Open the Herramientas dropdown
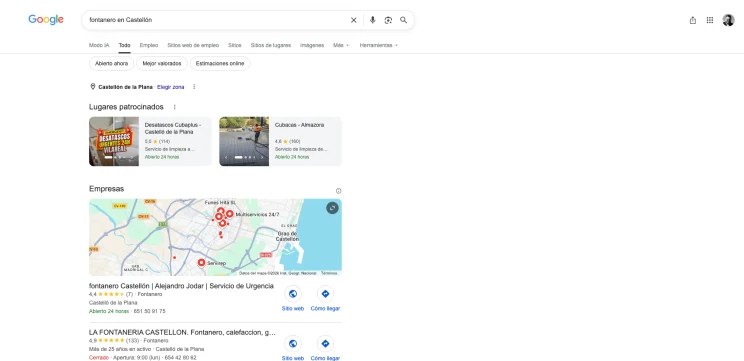This screenshot has height=361, width=744. (378, 45)
